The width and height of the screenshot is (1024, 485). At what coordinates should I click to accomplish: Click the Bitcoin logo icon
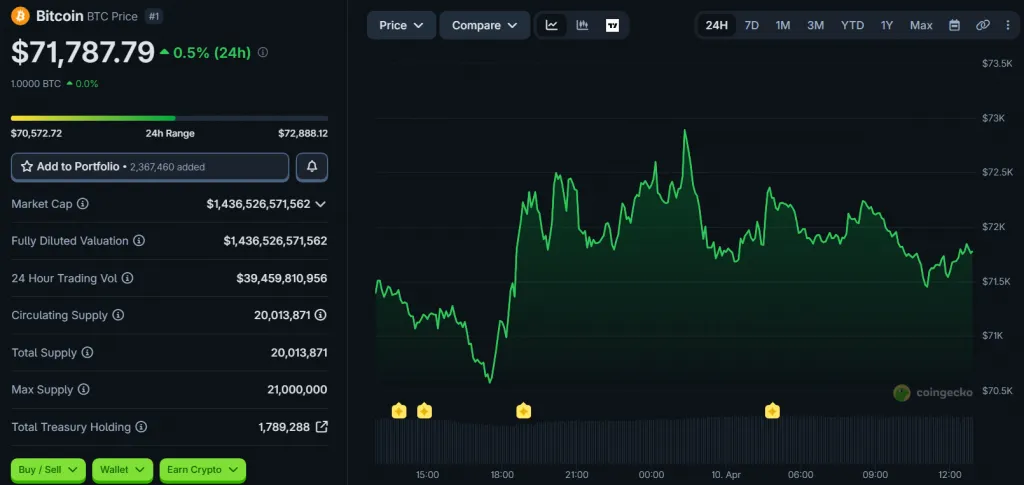point(21,16)
